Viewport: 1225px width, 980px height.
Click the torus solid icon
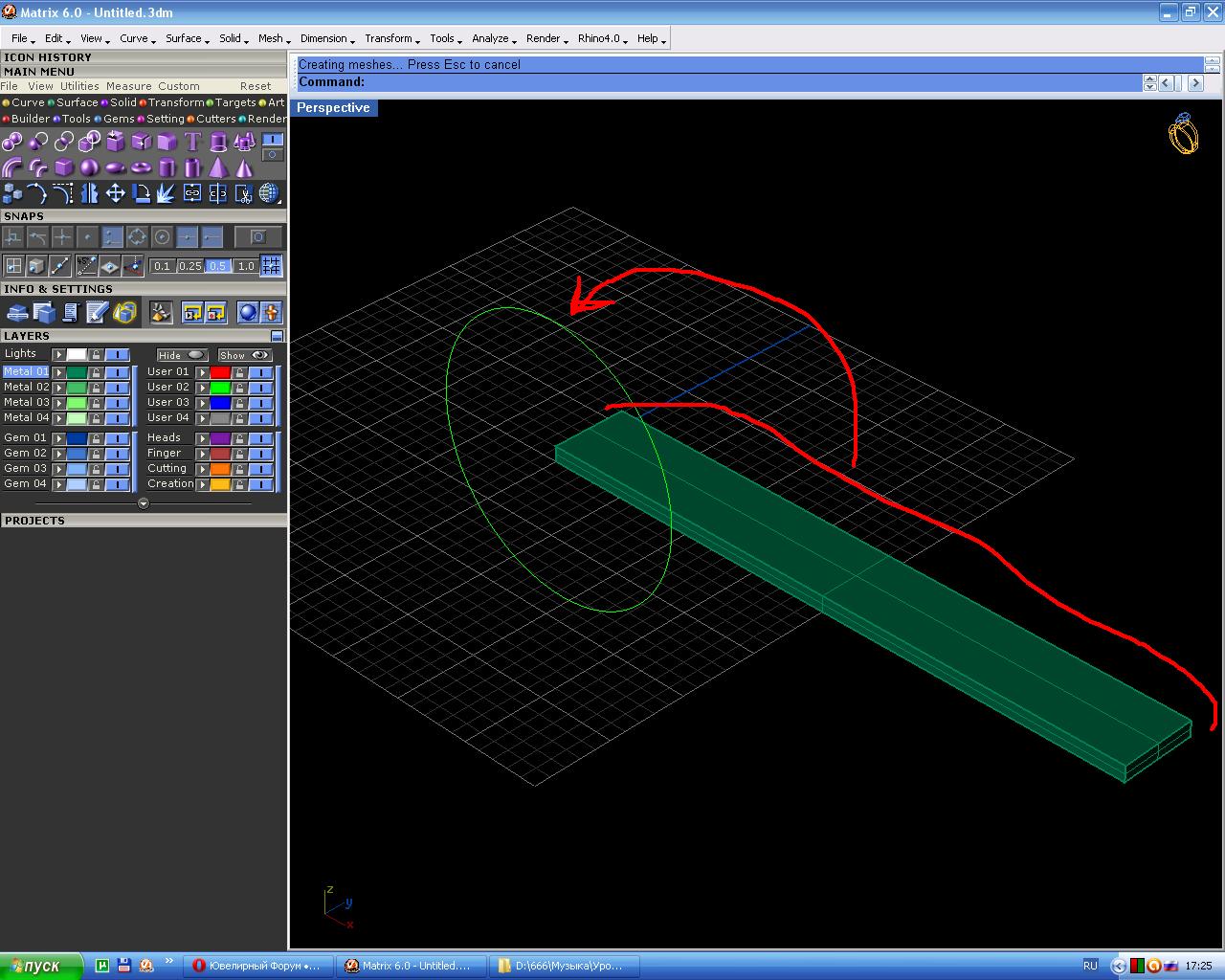(x=141, y=168)
